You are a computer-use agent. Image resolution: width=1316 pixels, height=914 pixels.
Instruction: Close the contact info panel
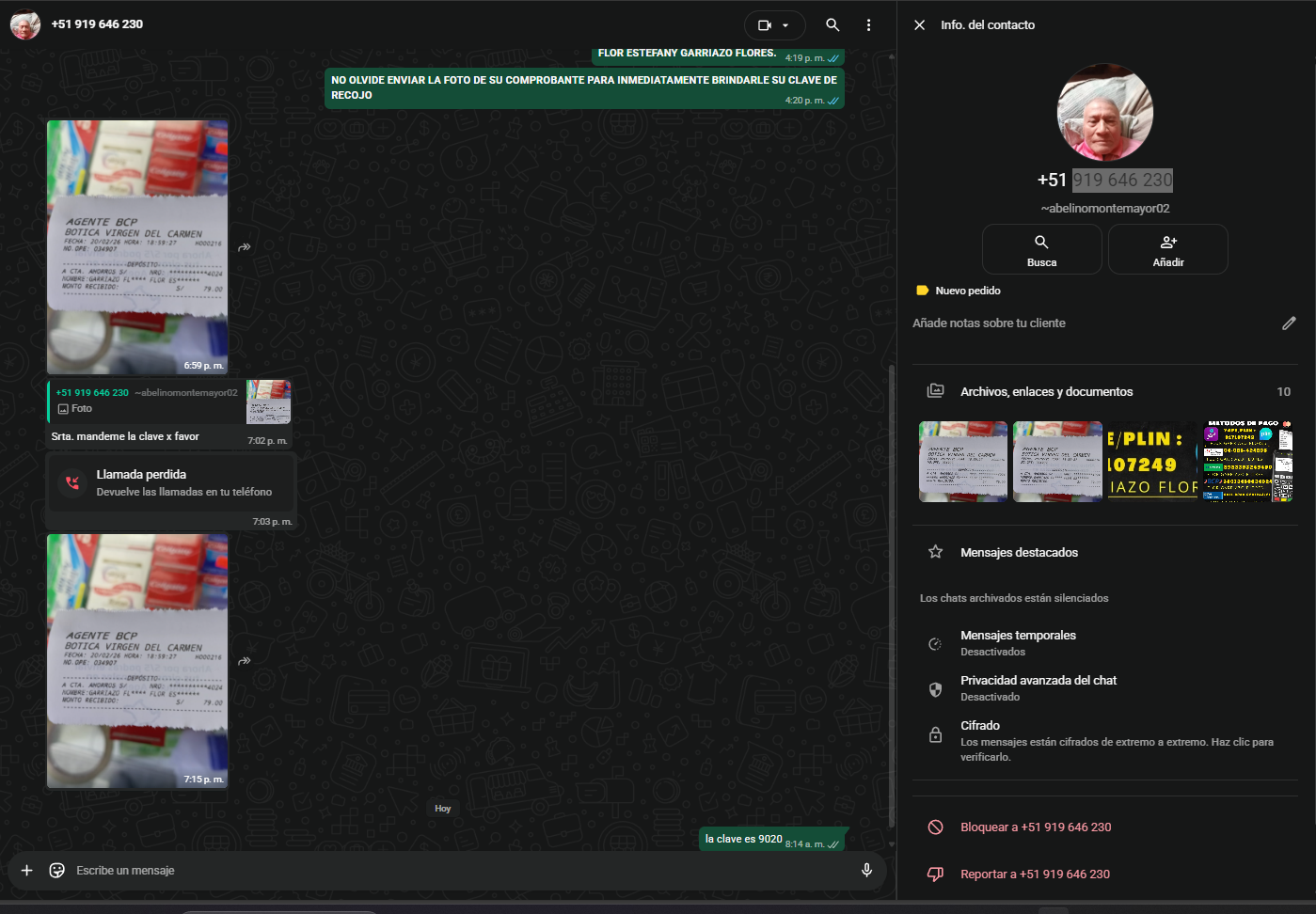tap(919, 25)
